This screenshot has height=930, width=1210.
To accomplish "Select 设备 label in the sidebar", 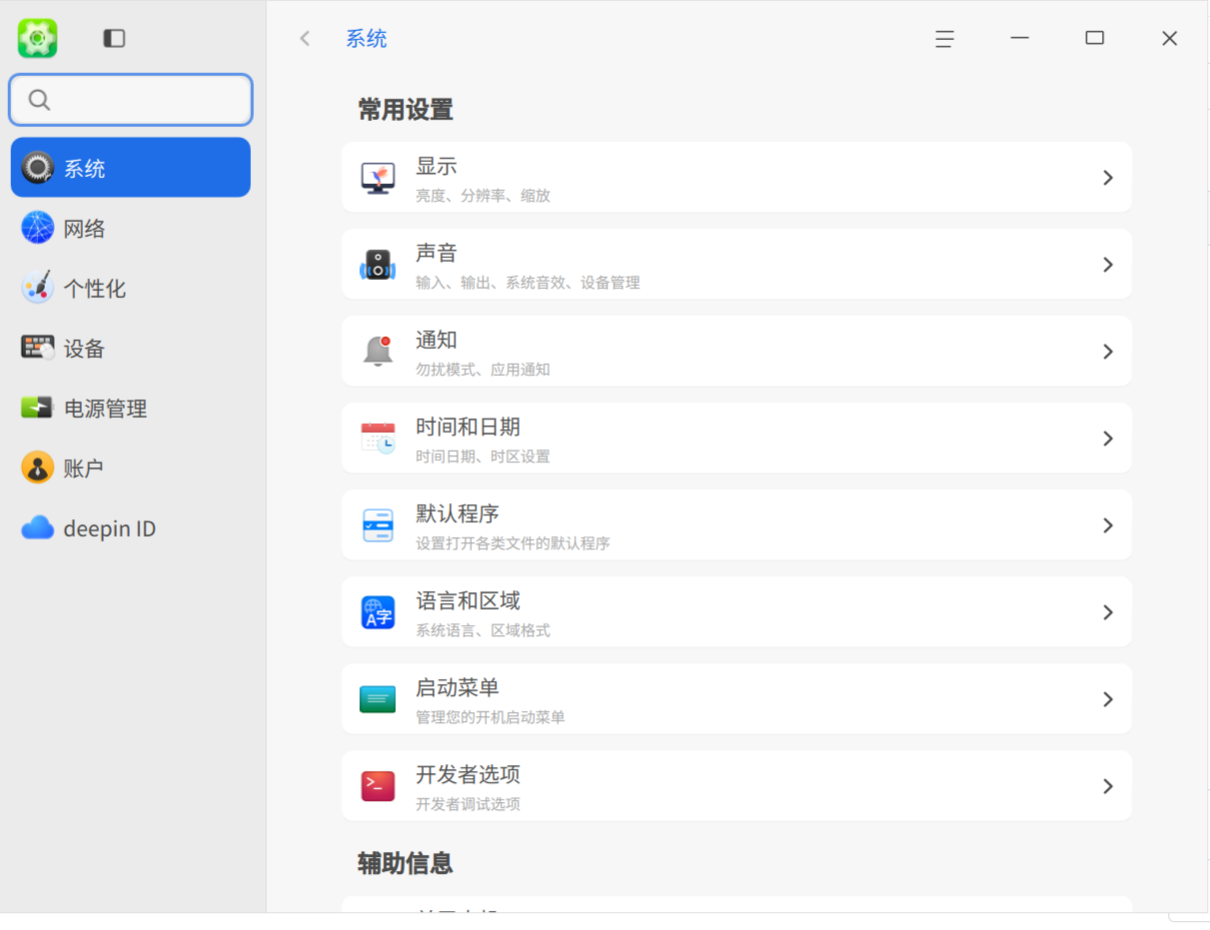I will click(x=85, y=348).
